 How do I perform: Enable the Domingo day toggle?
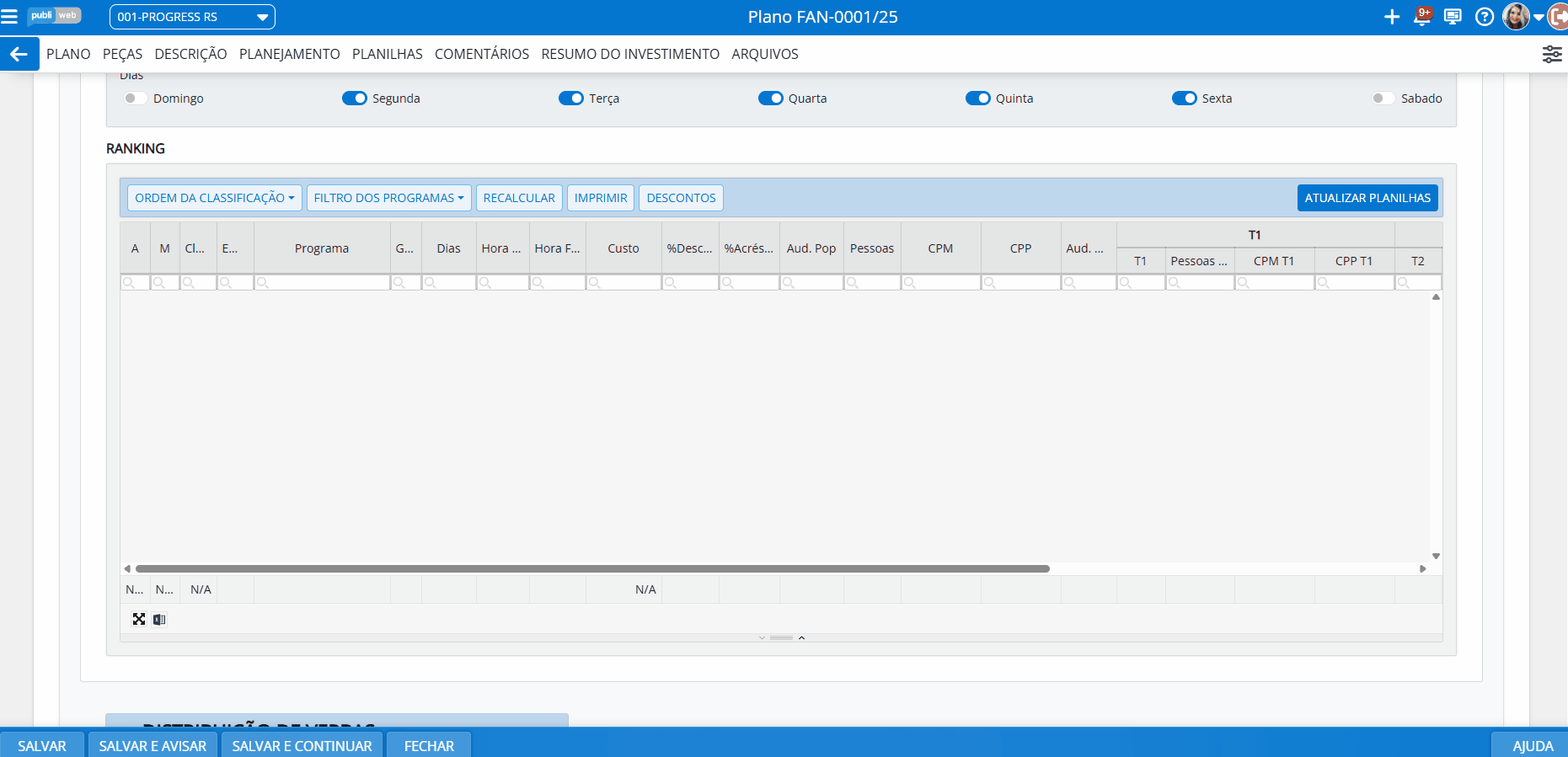(x=135, y=99)
